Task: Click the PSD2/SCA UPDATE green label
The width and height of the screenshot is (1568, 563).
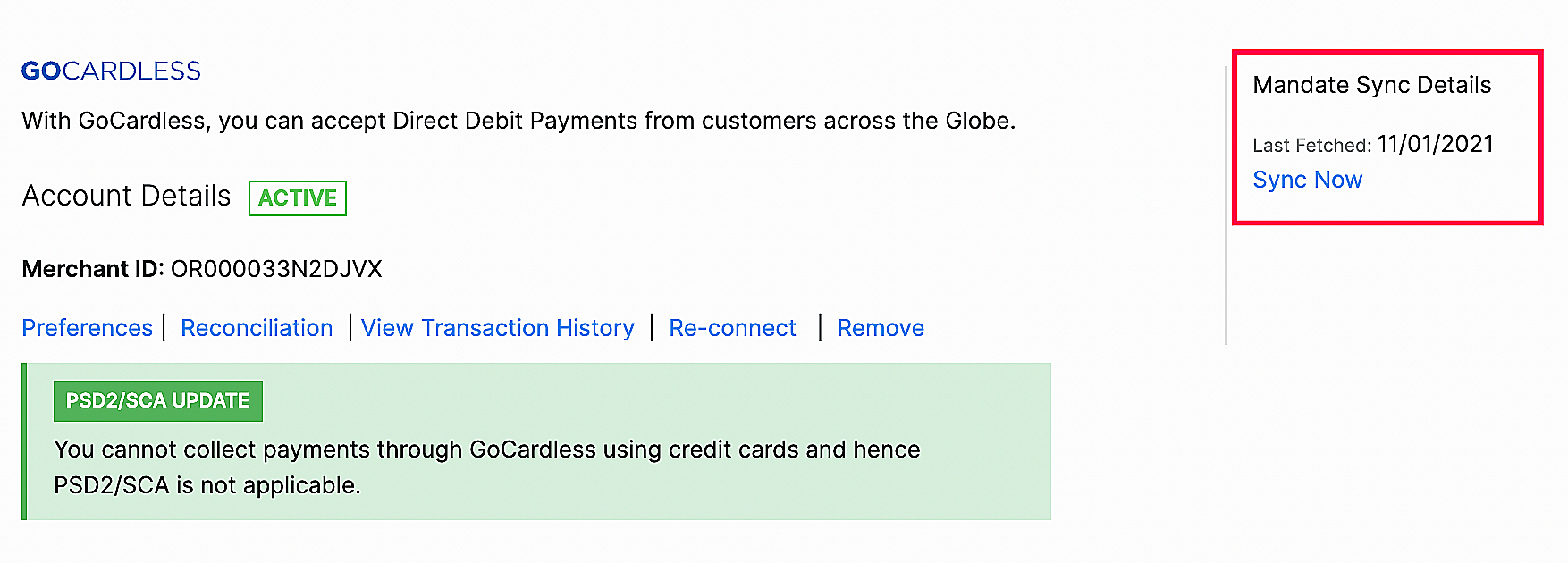Action: [x=158, y=400]
